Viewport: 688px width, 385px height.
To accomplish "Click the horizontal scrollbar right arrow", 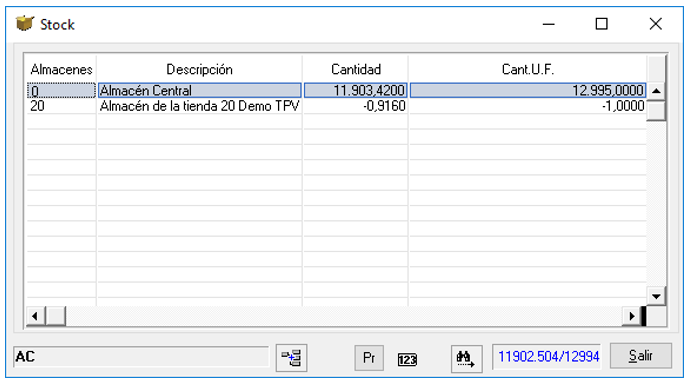I will 632,316.
